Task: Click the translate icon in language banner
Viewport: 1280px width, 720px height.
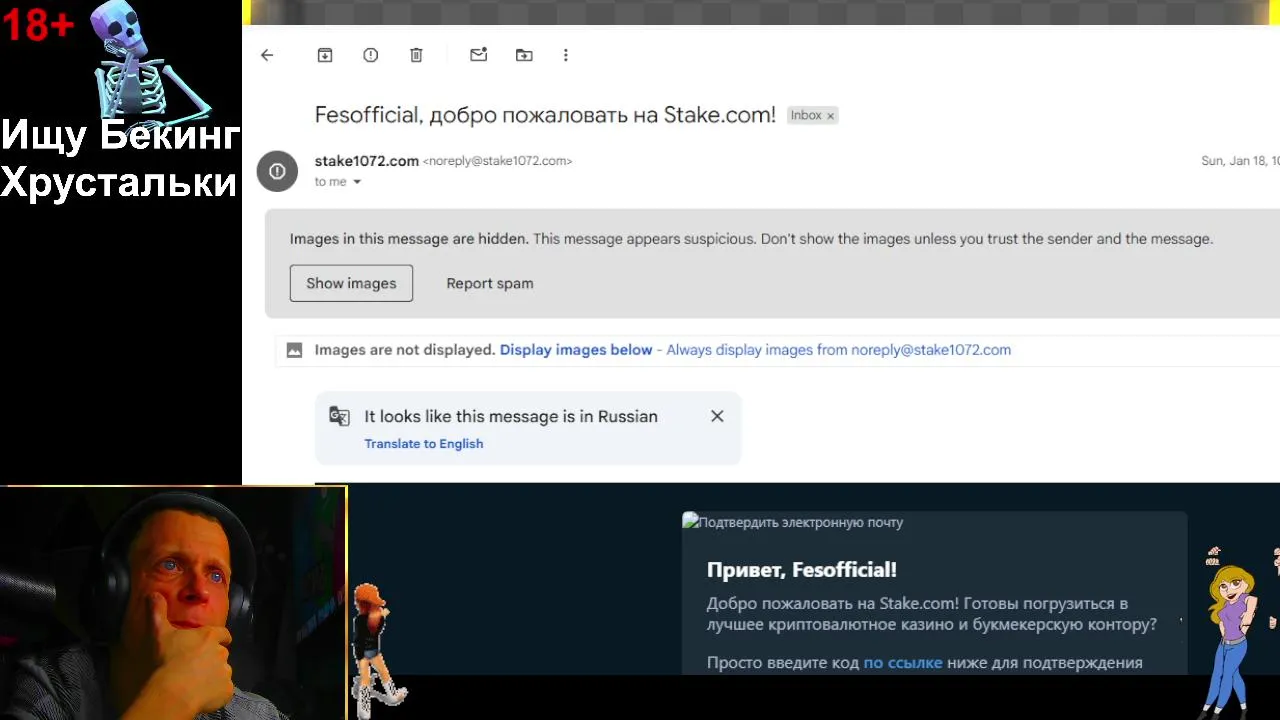Action: pyautogui.click(x=340, y=417)
